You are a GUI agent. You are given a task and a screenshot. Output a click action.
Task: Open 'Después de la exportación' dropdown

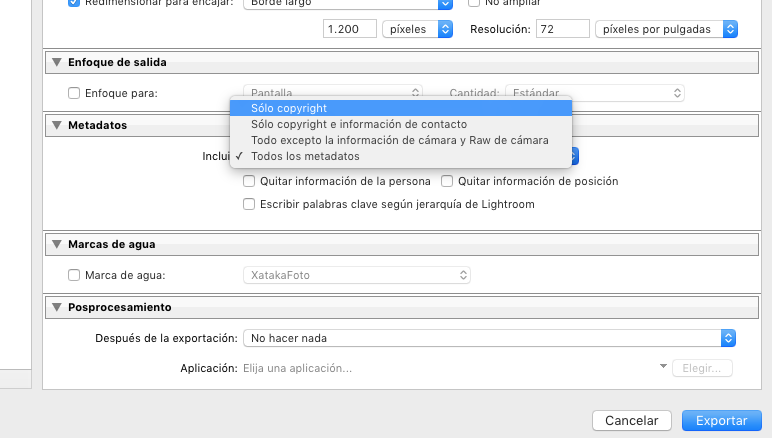click(489, 338)
